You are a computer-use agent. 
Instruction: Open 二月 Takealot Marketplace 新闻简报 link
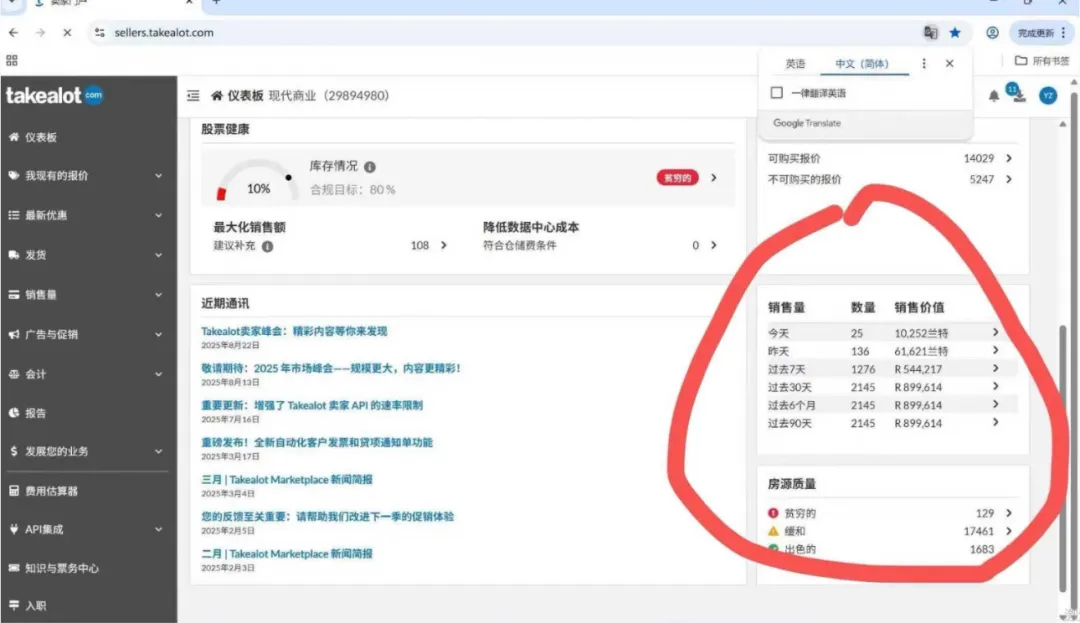pyautogui.click(x=287, y=554)
